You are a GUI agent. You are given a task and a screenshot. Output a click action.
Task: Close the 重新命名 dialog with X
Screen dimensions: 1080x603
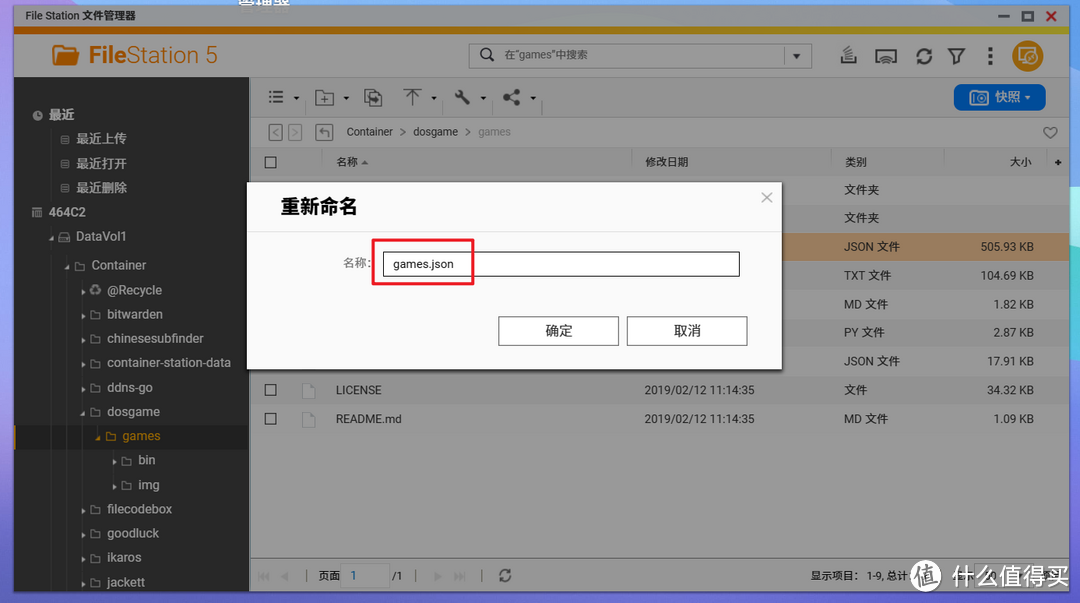tap(767, 198)
